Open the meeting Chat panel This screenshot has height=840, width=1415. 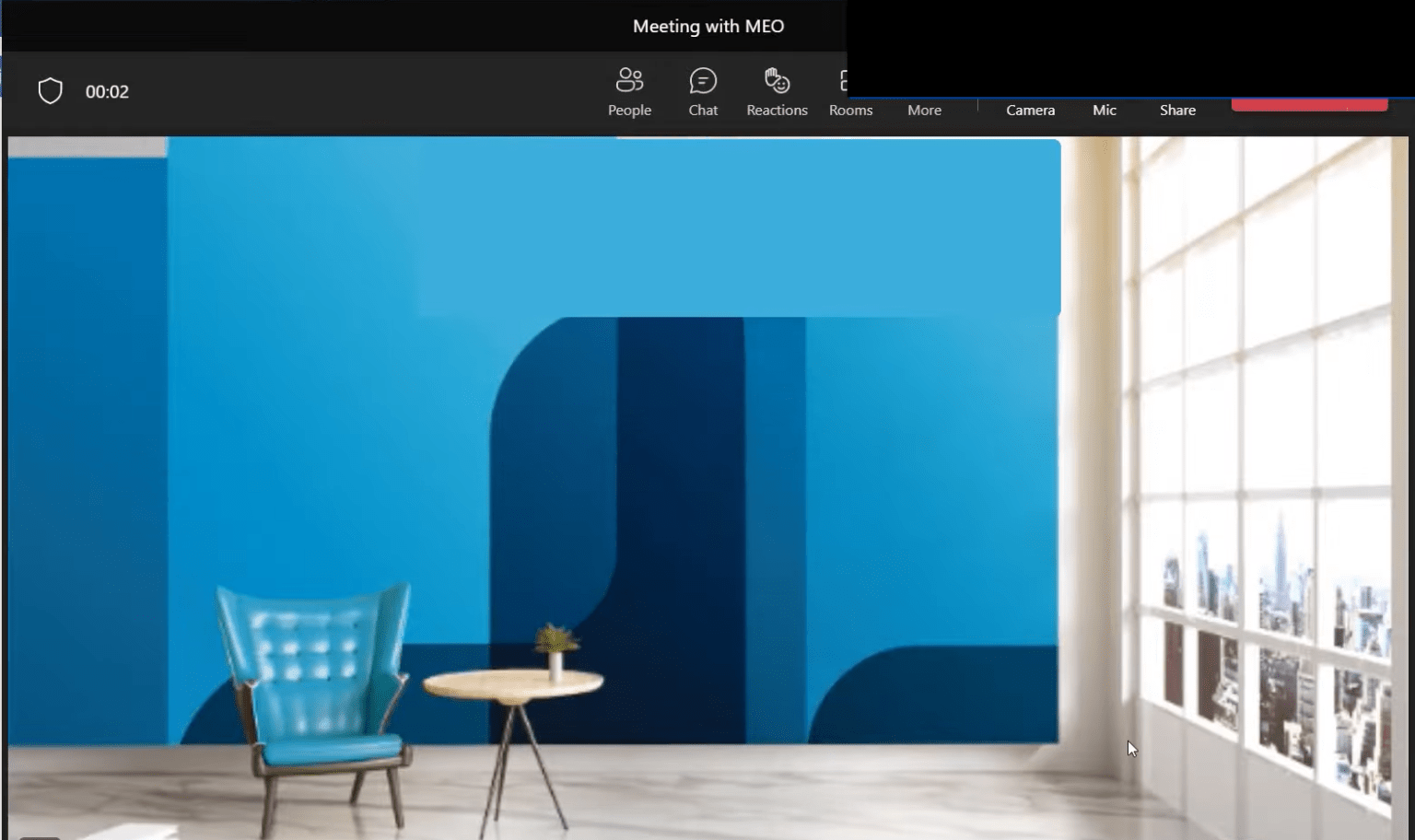703,92
